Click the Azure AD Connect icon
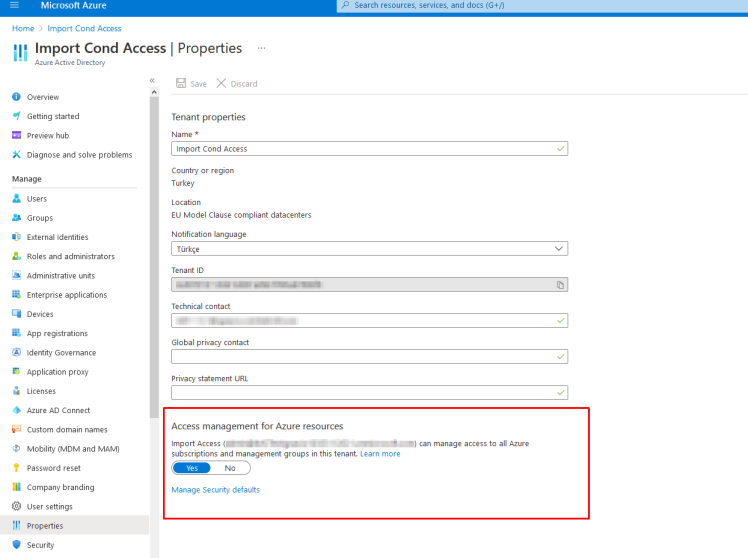Screen dimensions: 748x558 tap(16, 410)
